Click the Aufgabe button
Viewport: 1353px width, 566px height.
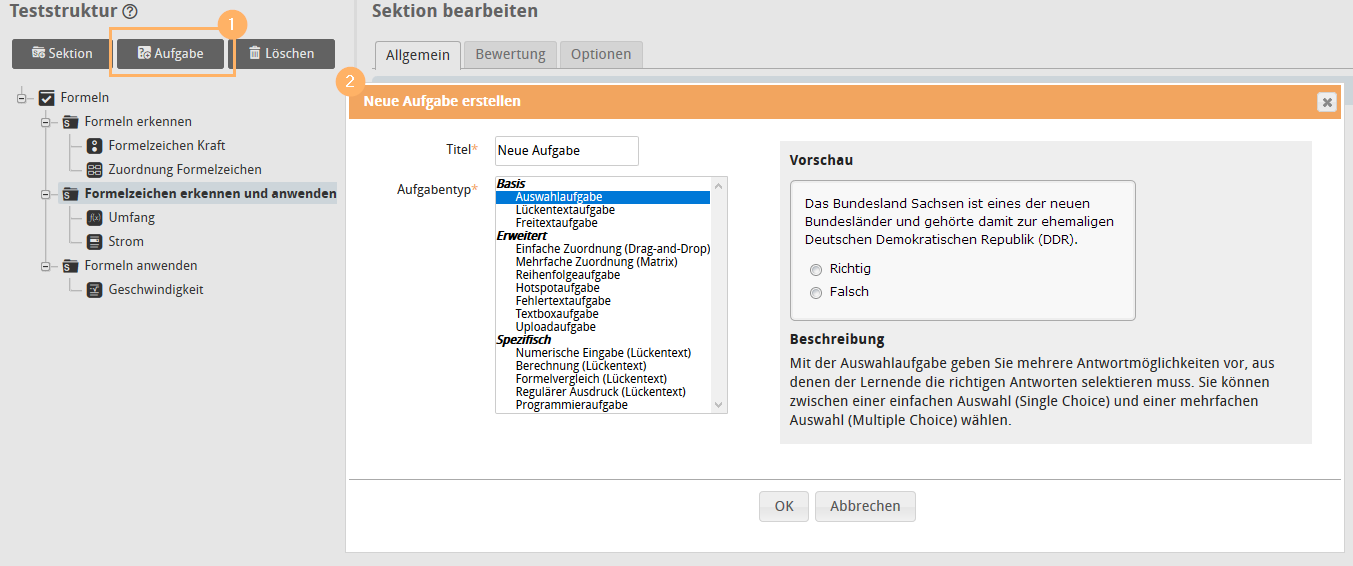[171, 54]
